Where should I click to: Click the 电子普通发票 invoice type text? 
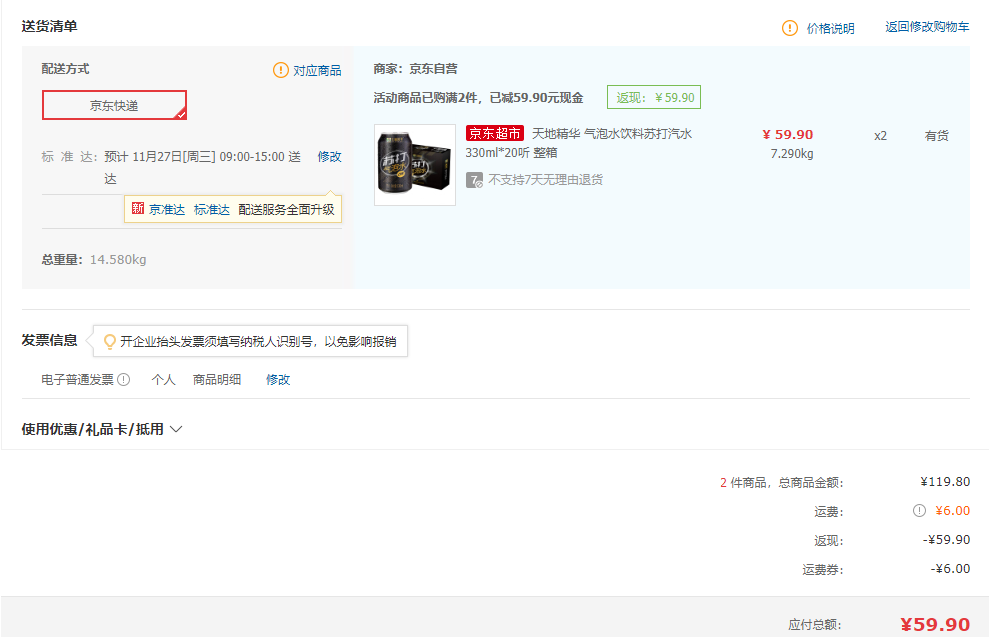(x=77, y=380)
